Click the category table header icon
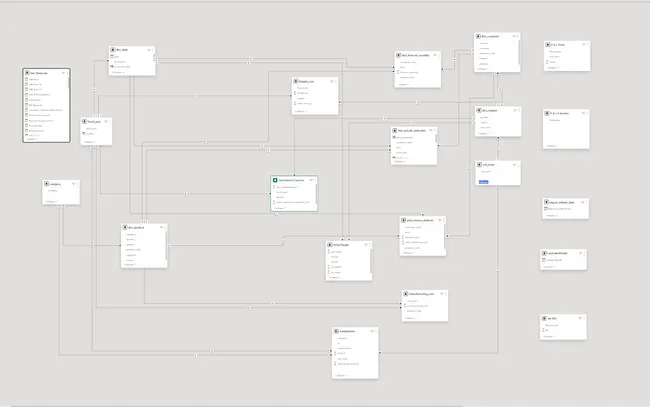 pos(46,184)
